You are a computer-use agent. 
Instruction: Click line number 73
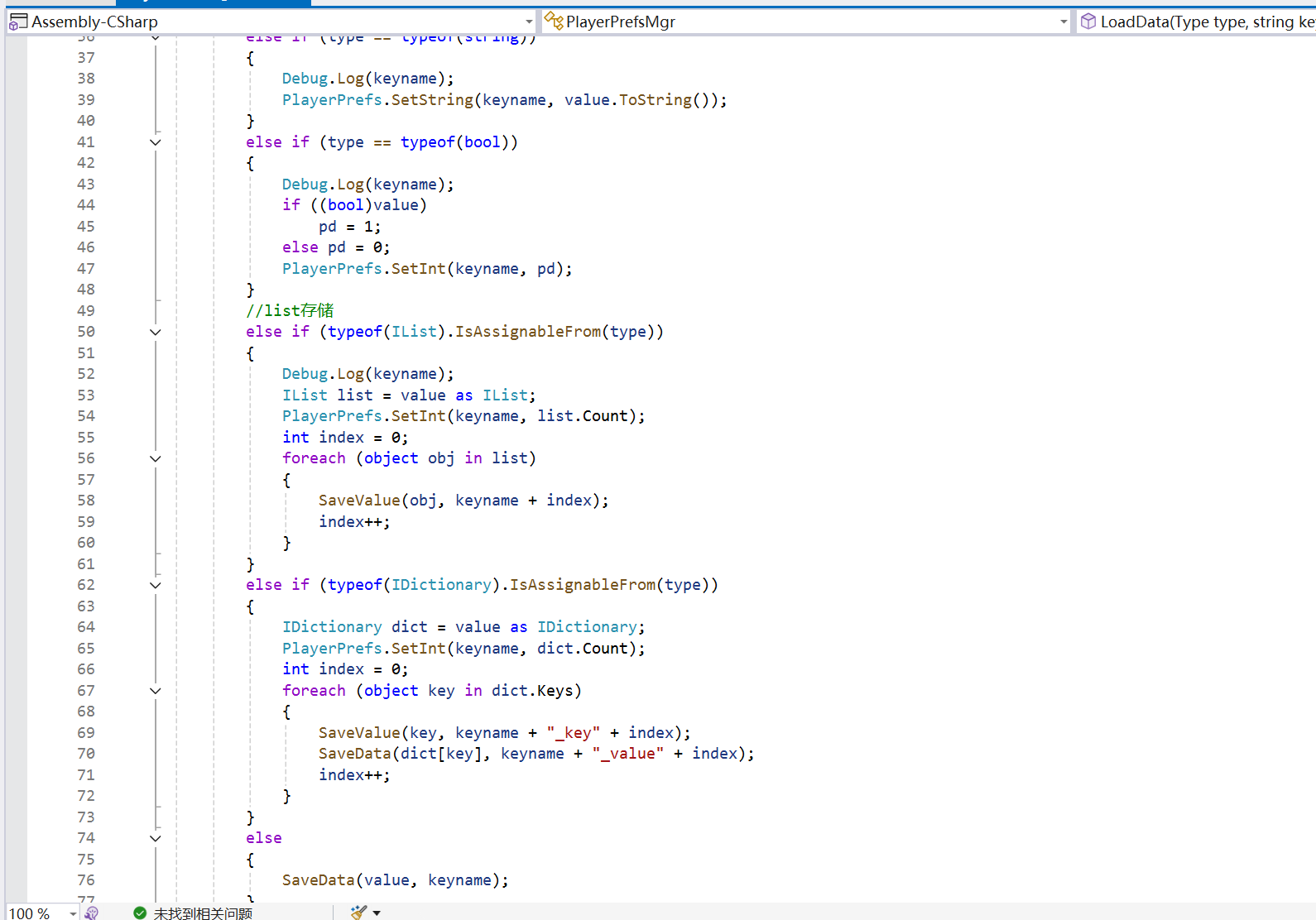(x=86, y=817)
